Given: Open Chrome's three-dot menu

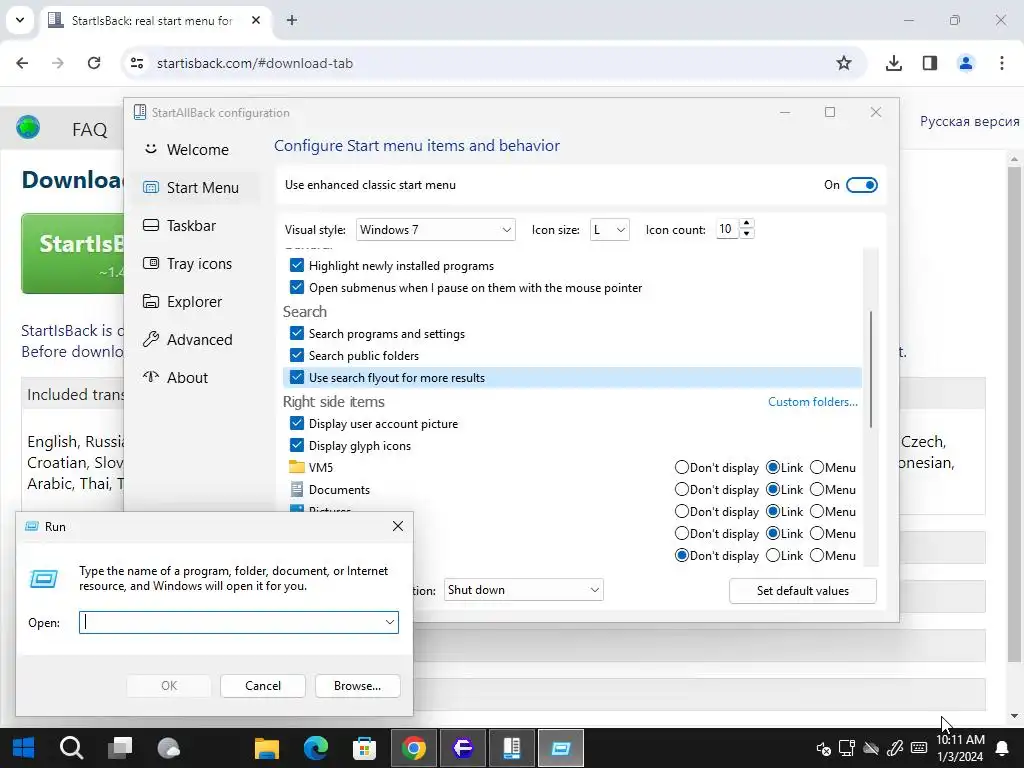Looking at the screenshot, I should [x=1002, y=63].
